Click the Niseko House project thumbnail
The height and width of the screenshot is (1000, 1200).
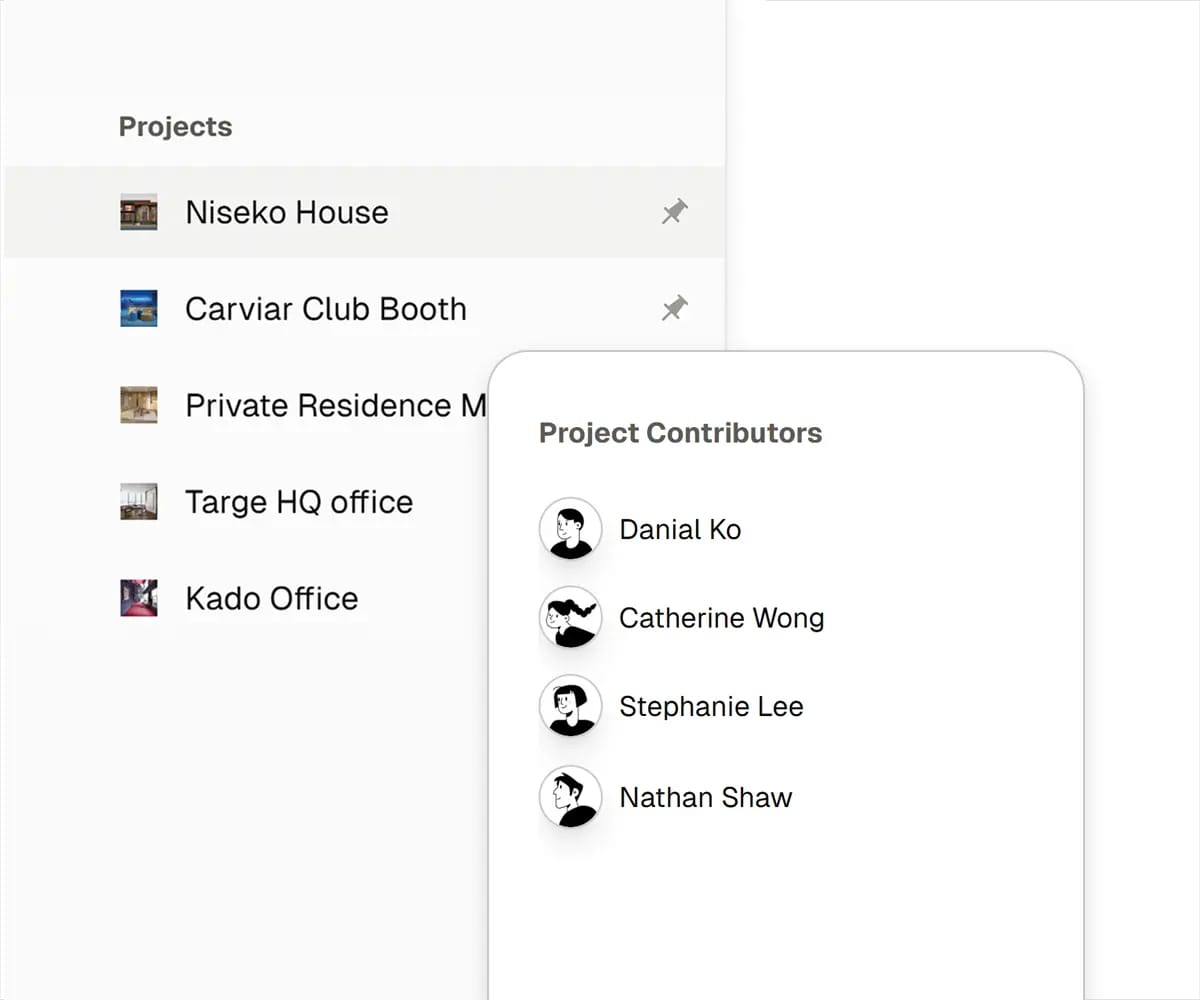pos(140,212)
